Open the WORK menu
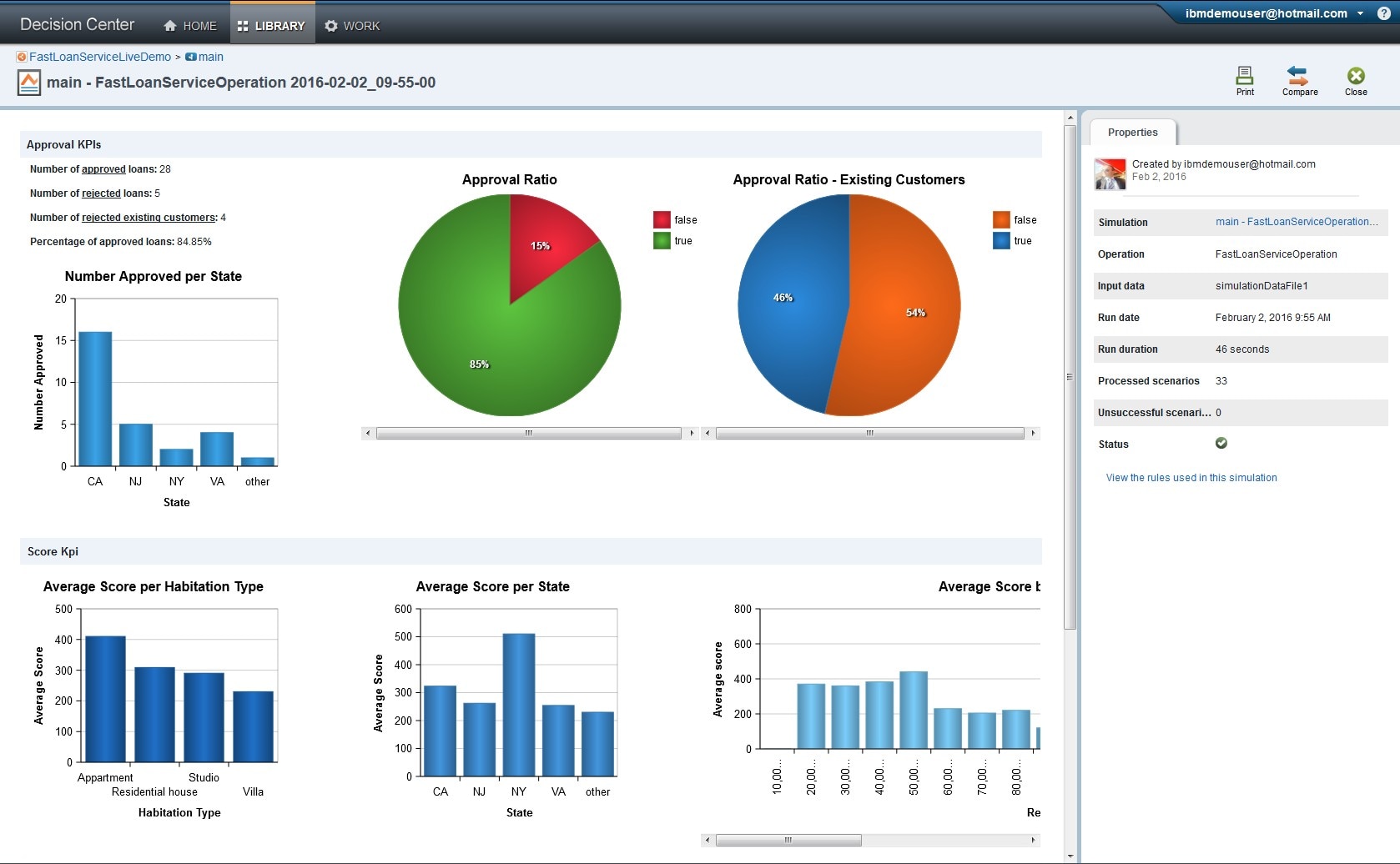This screenshot has height=864, width=1400. (352, 26)
